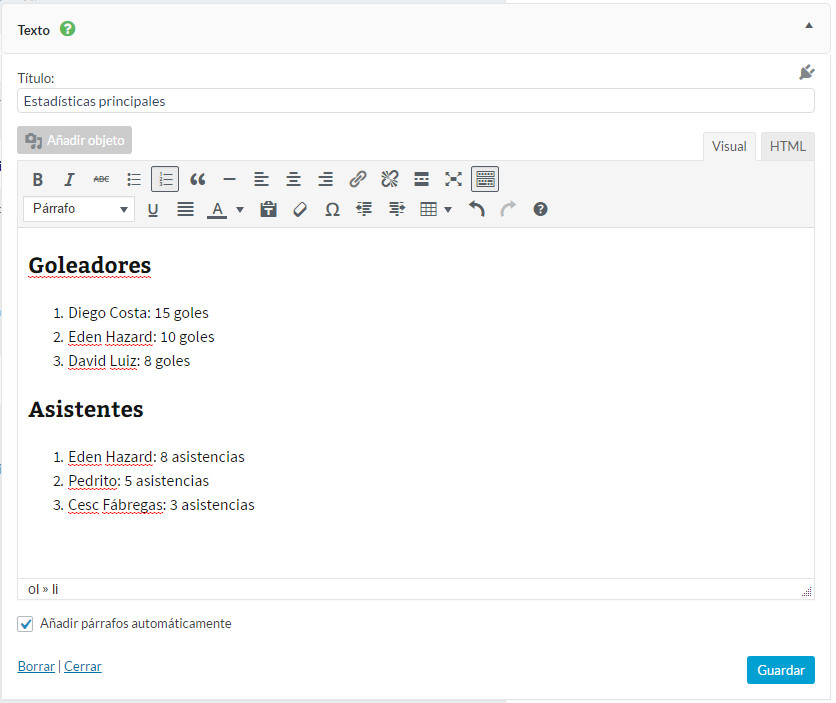Open the text color dropdown arrow
836x703 pixels.
pyautogui.click(x=240, y=210)
